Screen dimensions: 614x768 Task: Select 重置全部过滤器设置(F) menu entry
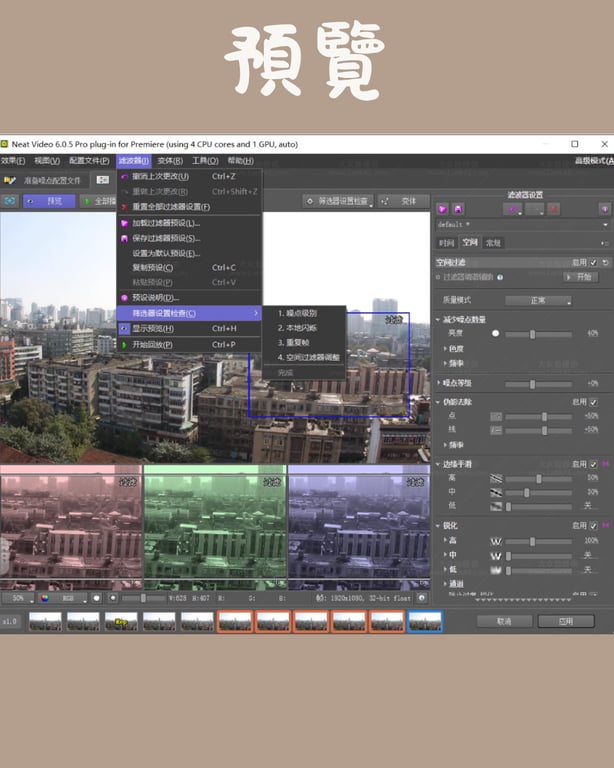point(189,207)
